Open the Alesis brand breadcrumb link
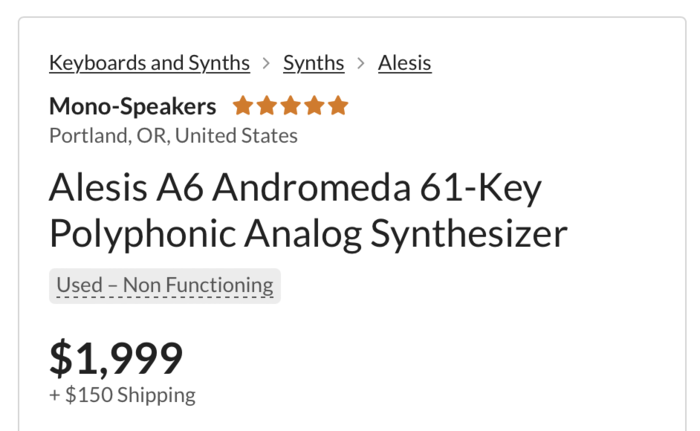Viewport: 700px width, 431px height. pyautogui.click(x=404, y=63)
